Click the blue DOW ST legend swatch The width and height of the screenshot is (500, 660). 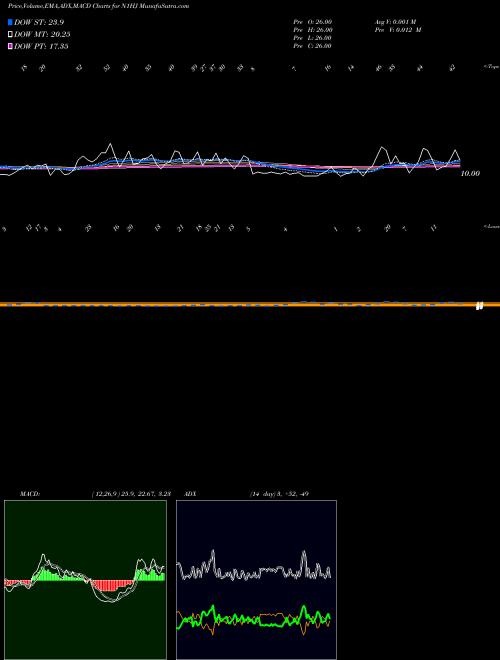pyautogui.click(x=11, y=22)
